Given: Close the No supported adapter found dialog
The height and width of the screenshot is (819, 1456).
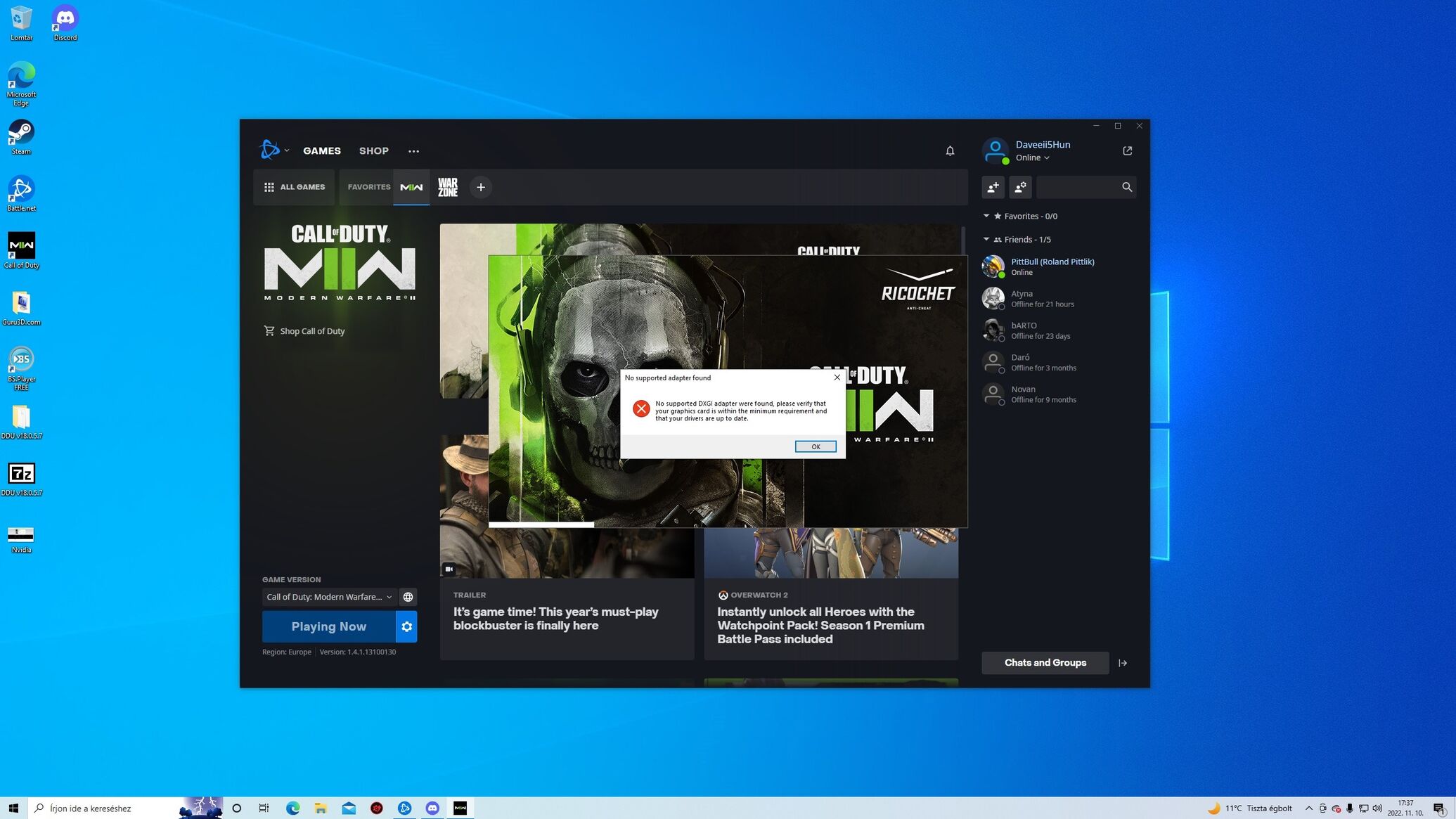Looking at the screenshot, I should point(837,378).
